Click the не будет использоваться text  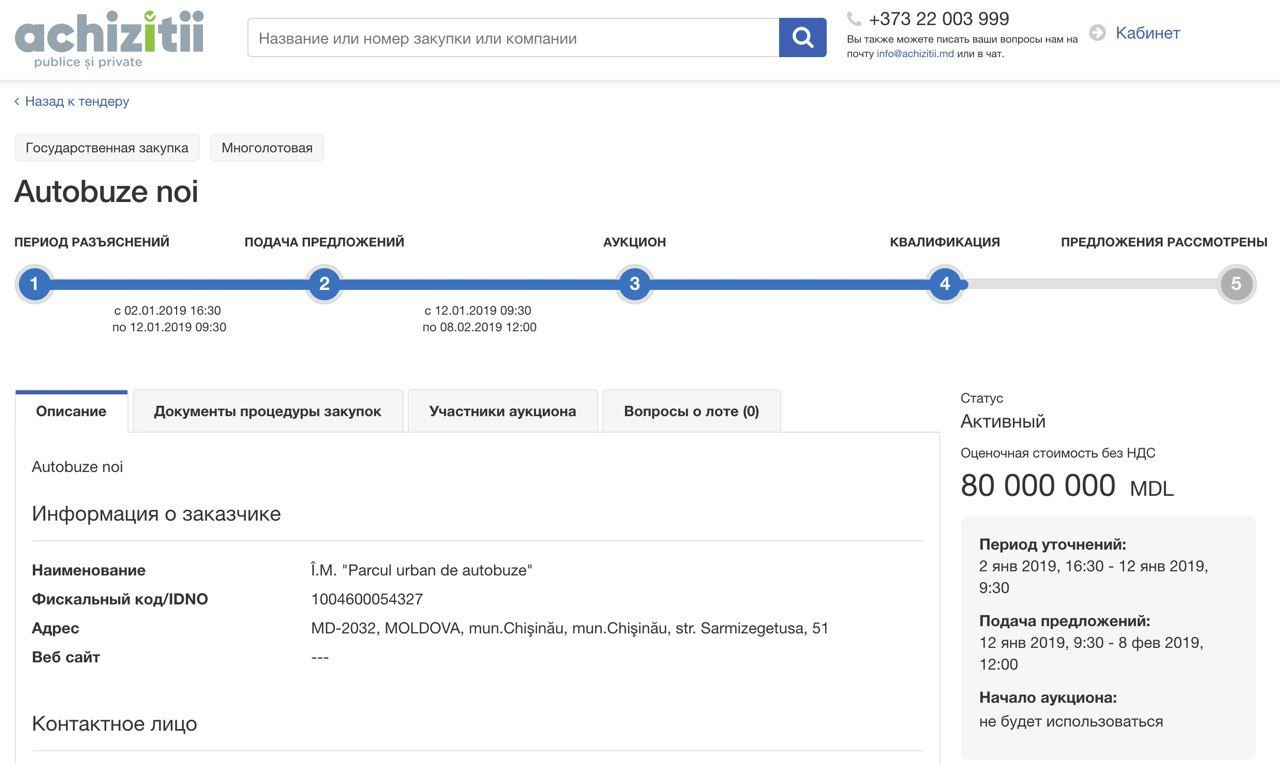pos(1071,721)
